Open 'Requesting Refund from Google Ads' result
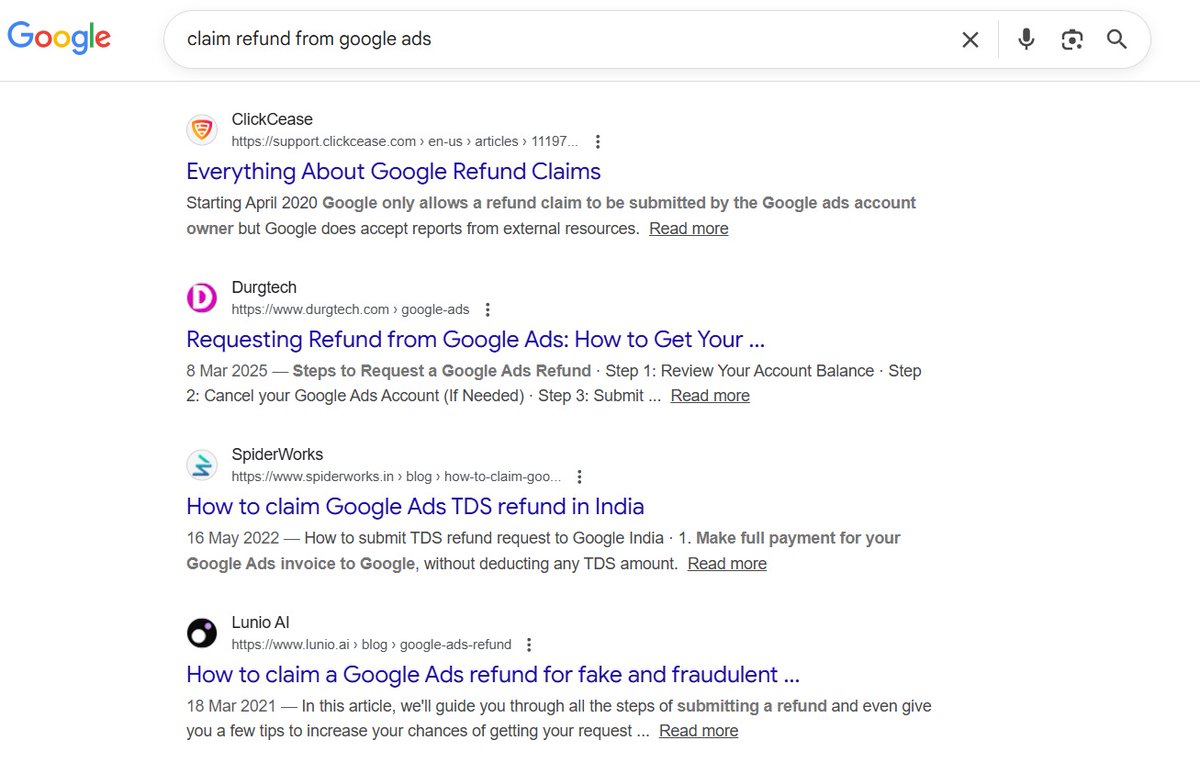The width and height of the screenshot is (1200, 774). point(476,339)
